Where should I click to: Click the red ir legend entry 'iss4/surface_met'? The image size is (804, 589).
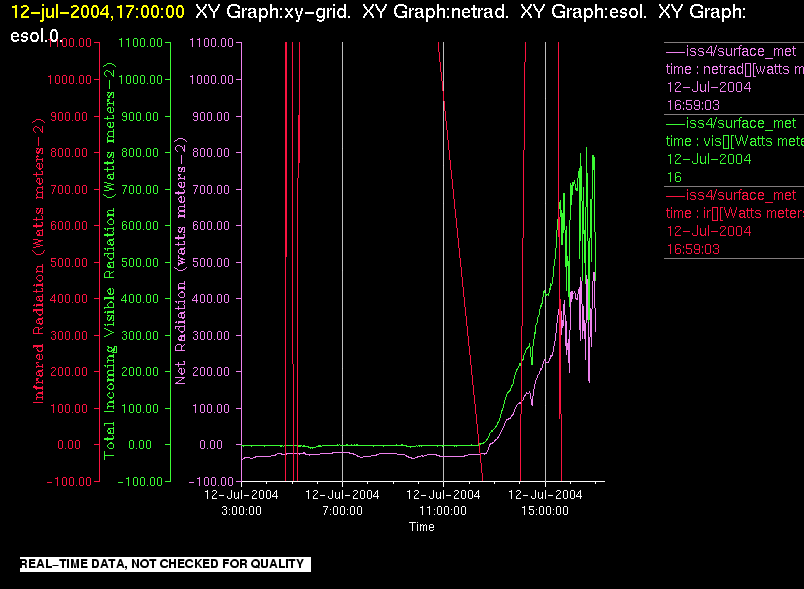[731, 195]
